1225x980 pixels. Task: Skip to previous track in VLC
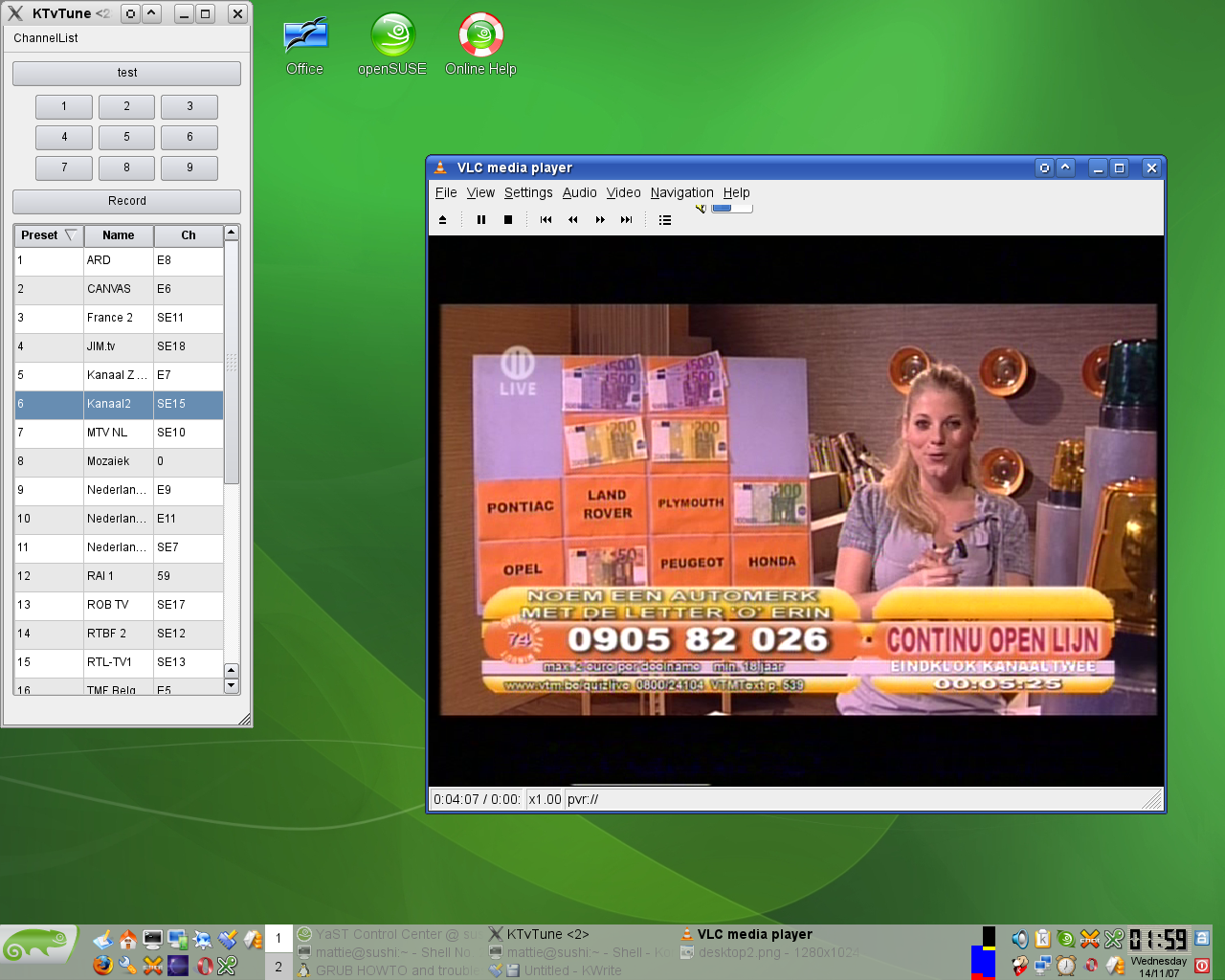pos(546,220)
